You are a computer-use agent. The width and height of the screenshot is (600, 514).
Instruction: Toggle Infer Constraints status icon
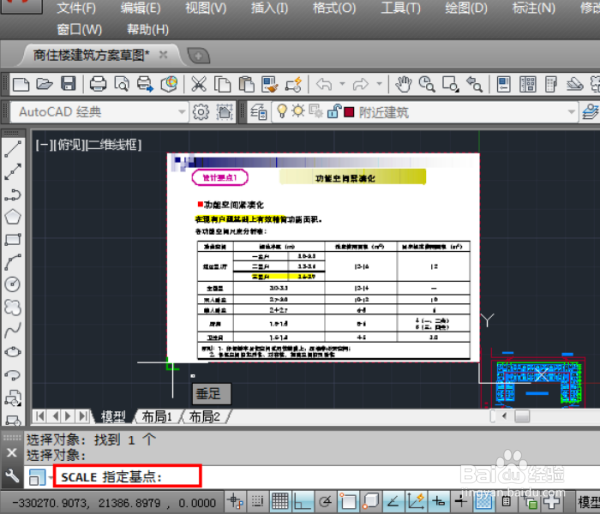[x=235, y=501]
